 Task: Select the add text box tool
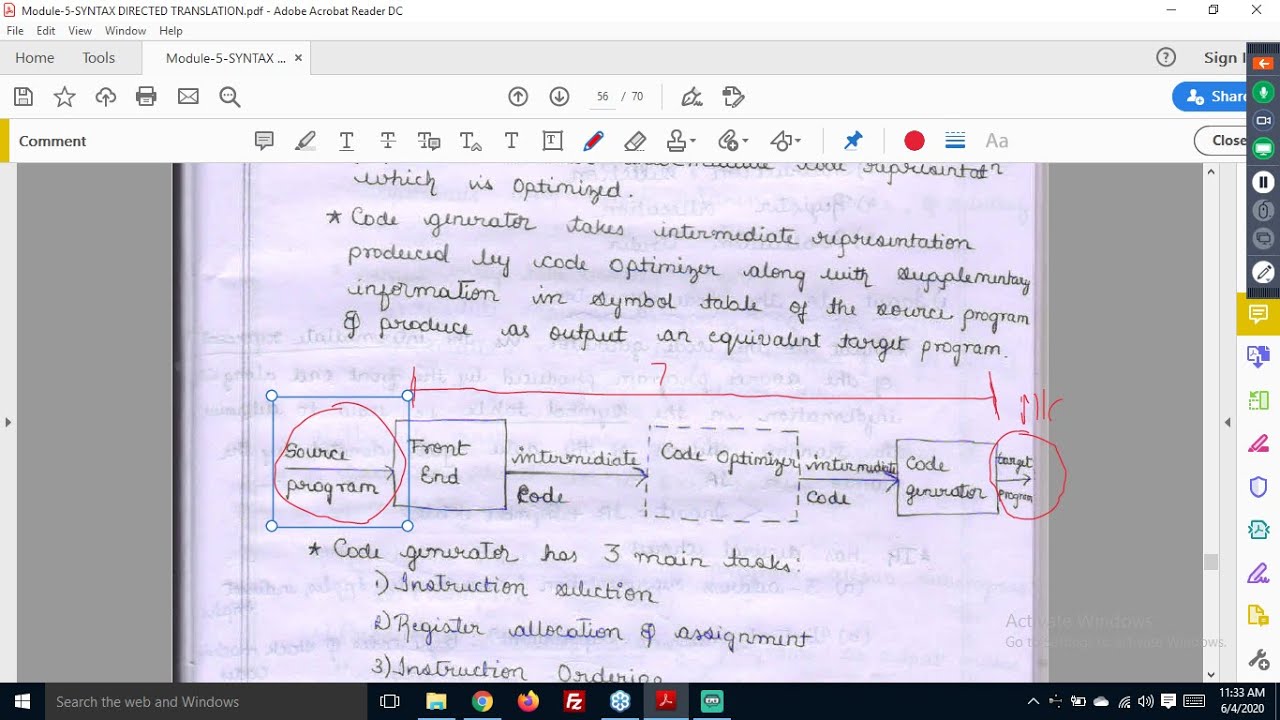(x=552, y=141)
